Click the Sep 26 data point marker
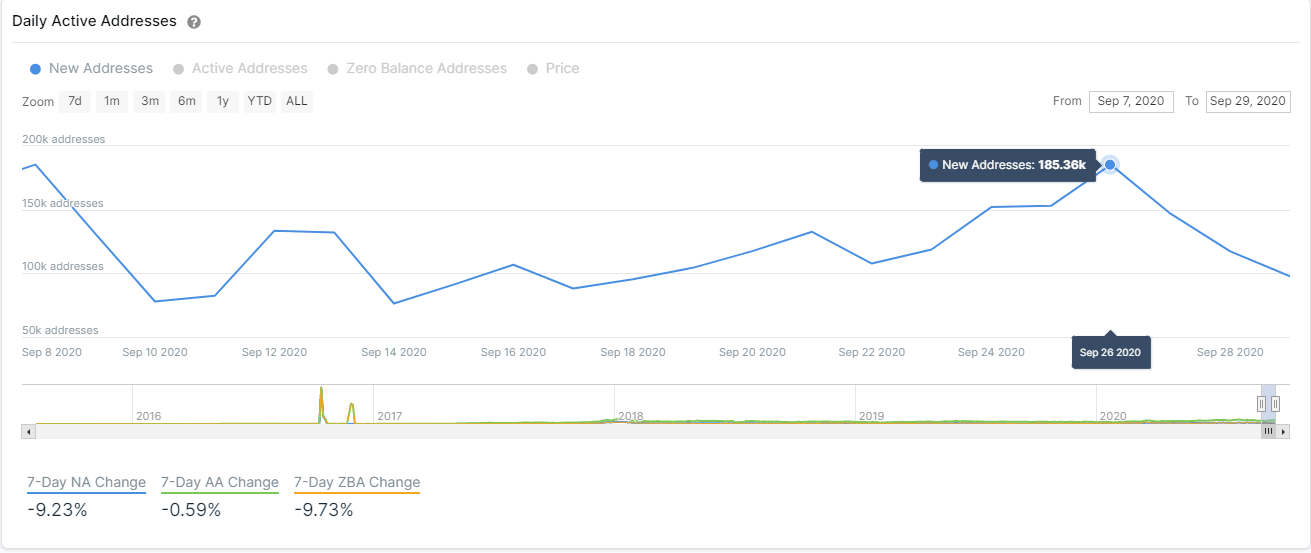 1110,165
